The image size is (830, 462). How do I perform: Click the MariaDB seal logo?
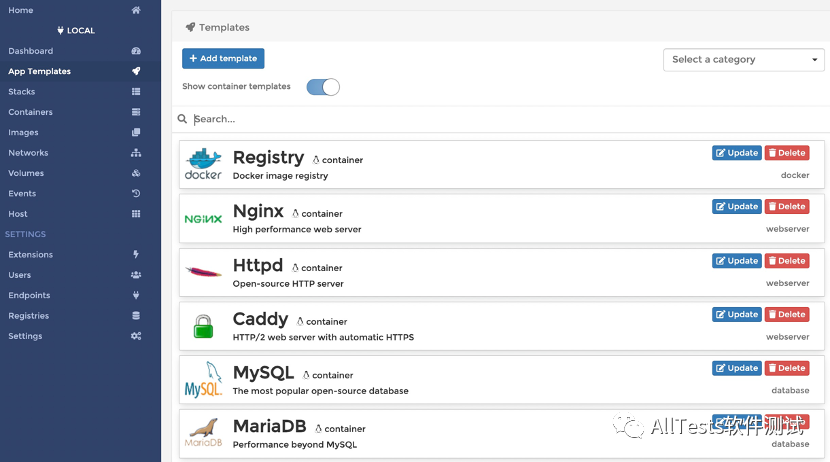tap(203, 433)
